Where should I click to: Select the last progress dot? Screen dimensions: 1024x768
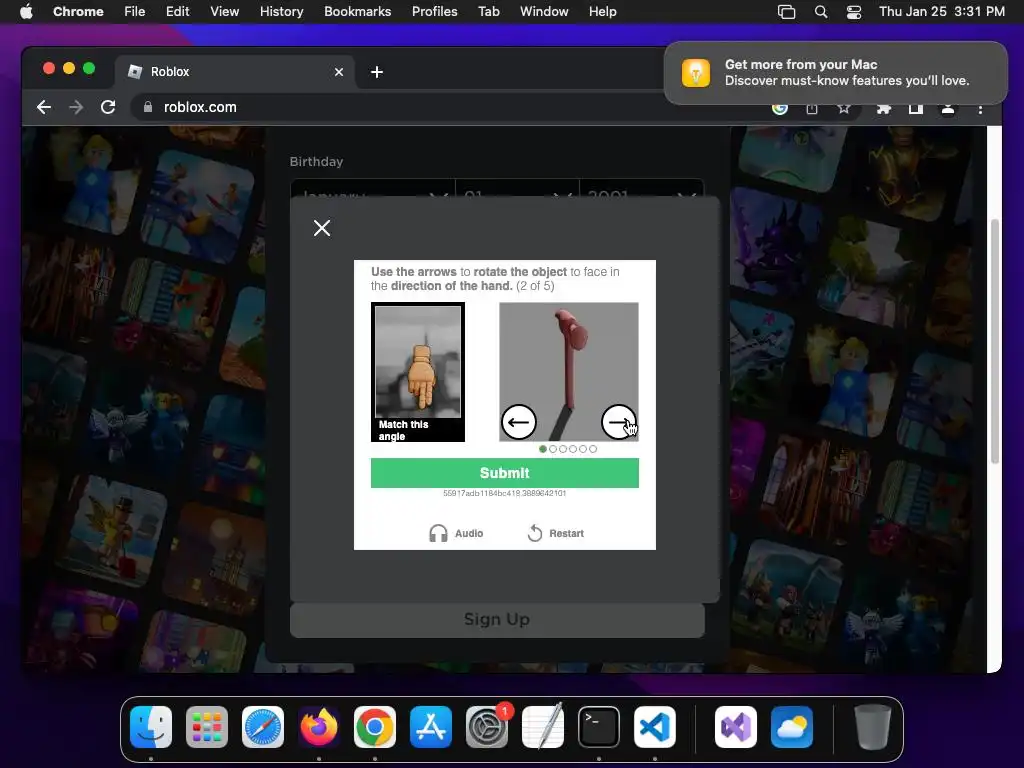point(593,449)
